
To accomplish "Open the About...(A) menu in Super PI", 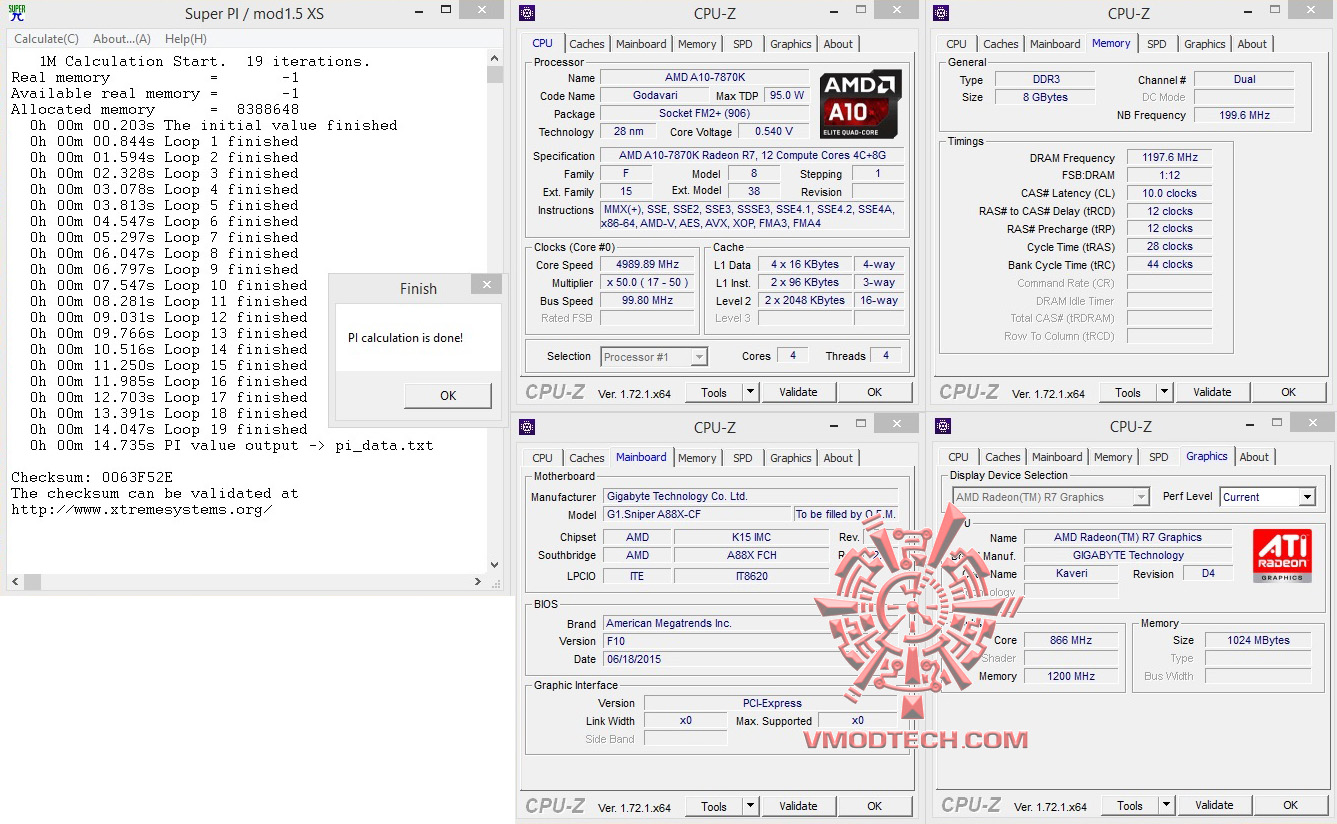I will [x=122, y=39].
